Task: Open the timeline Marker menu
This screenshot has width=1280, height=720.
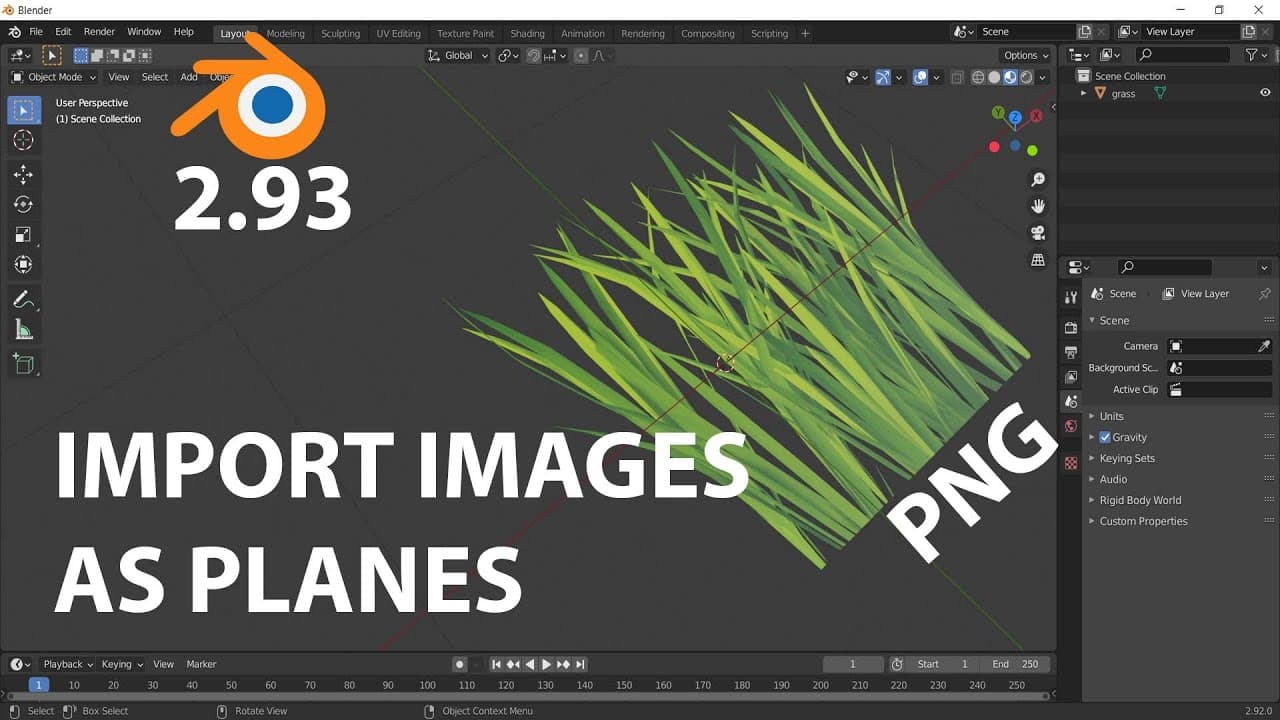Action: pyautogui.click(x=201, y=664)
